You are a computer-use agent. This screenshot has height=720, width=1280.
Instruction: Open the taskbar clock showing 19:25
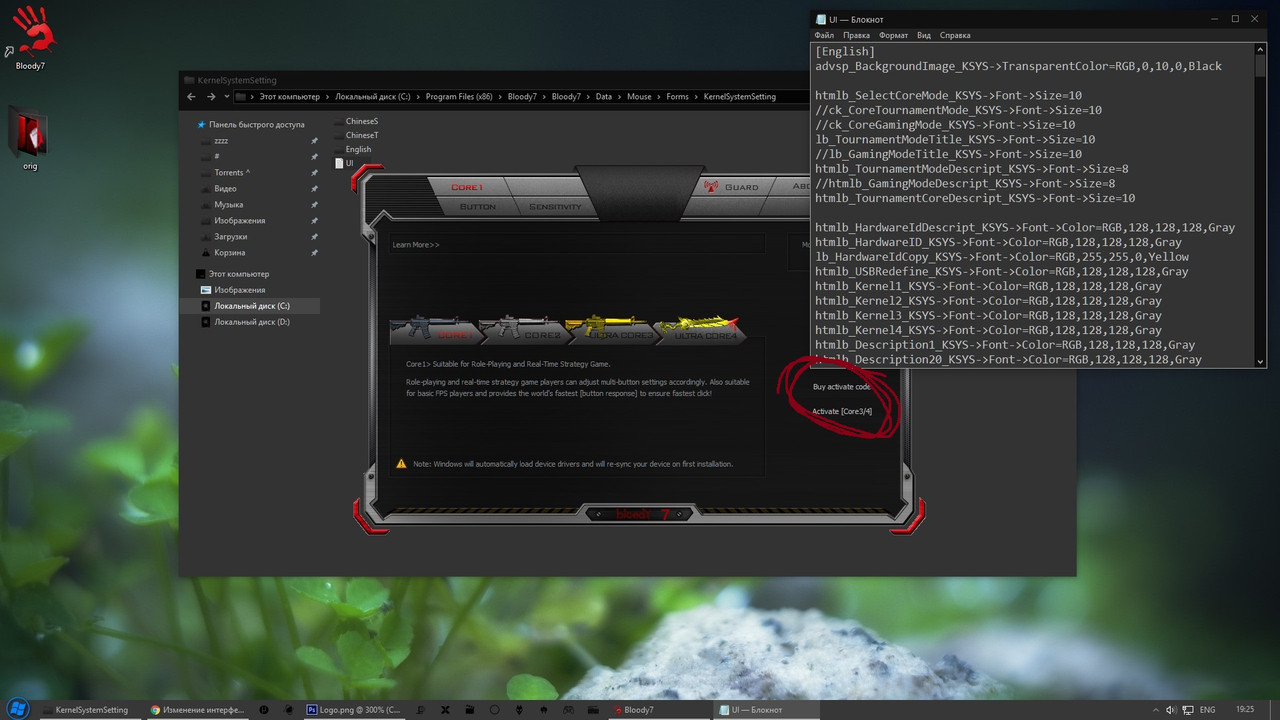tap(1245, 709)
